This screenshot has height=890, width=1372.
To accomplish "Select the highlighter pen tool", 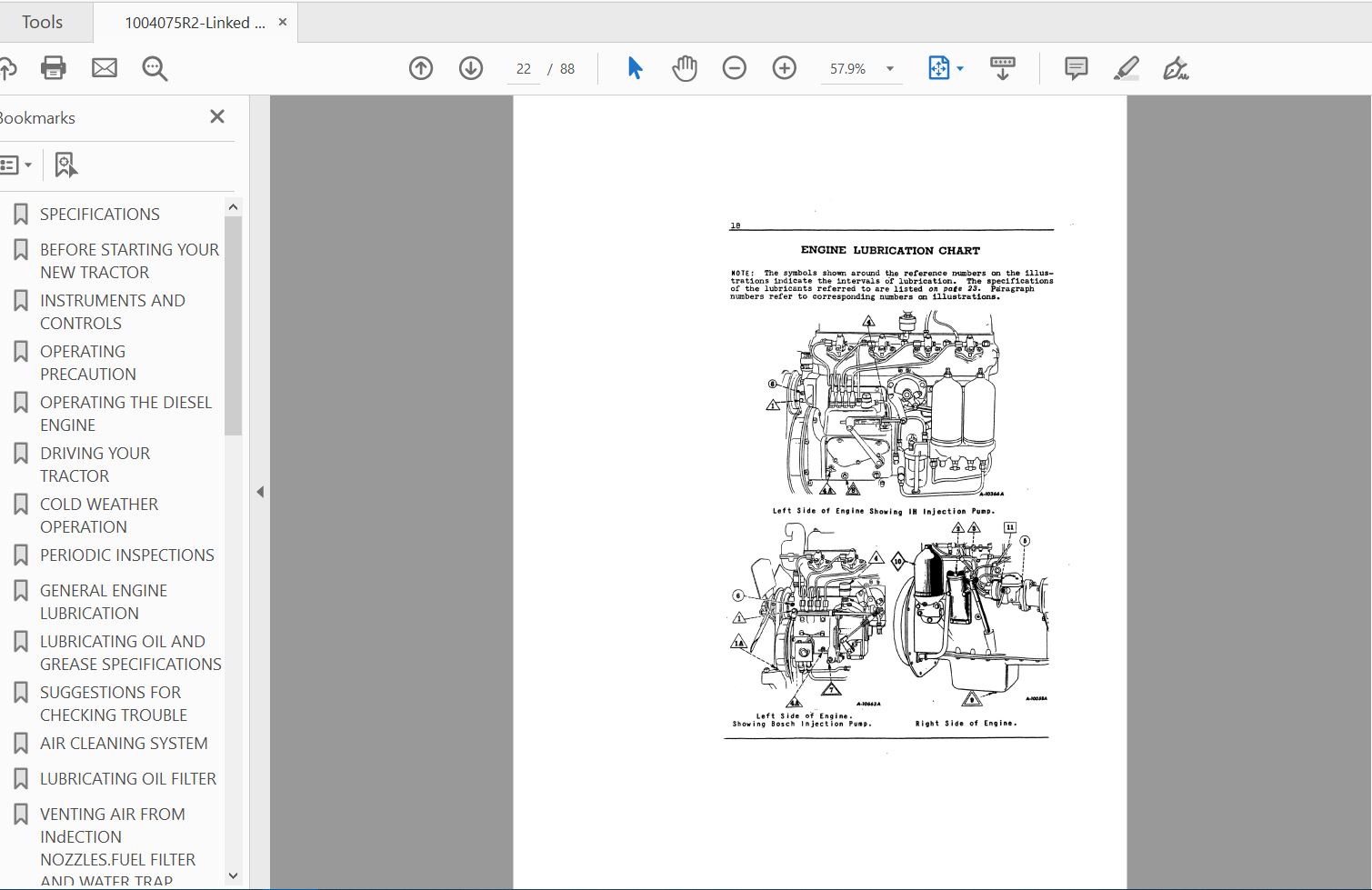I will pos(1127,68).
